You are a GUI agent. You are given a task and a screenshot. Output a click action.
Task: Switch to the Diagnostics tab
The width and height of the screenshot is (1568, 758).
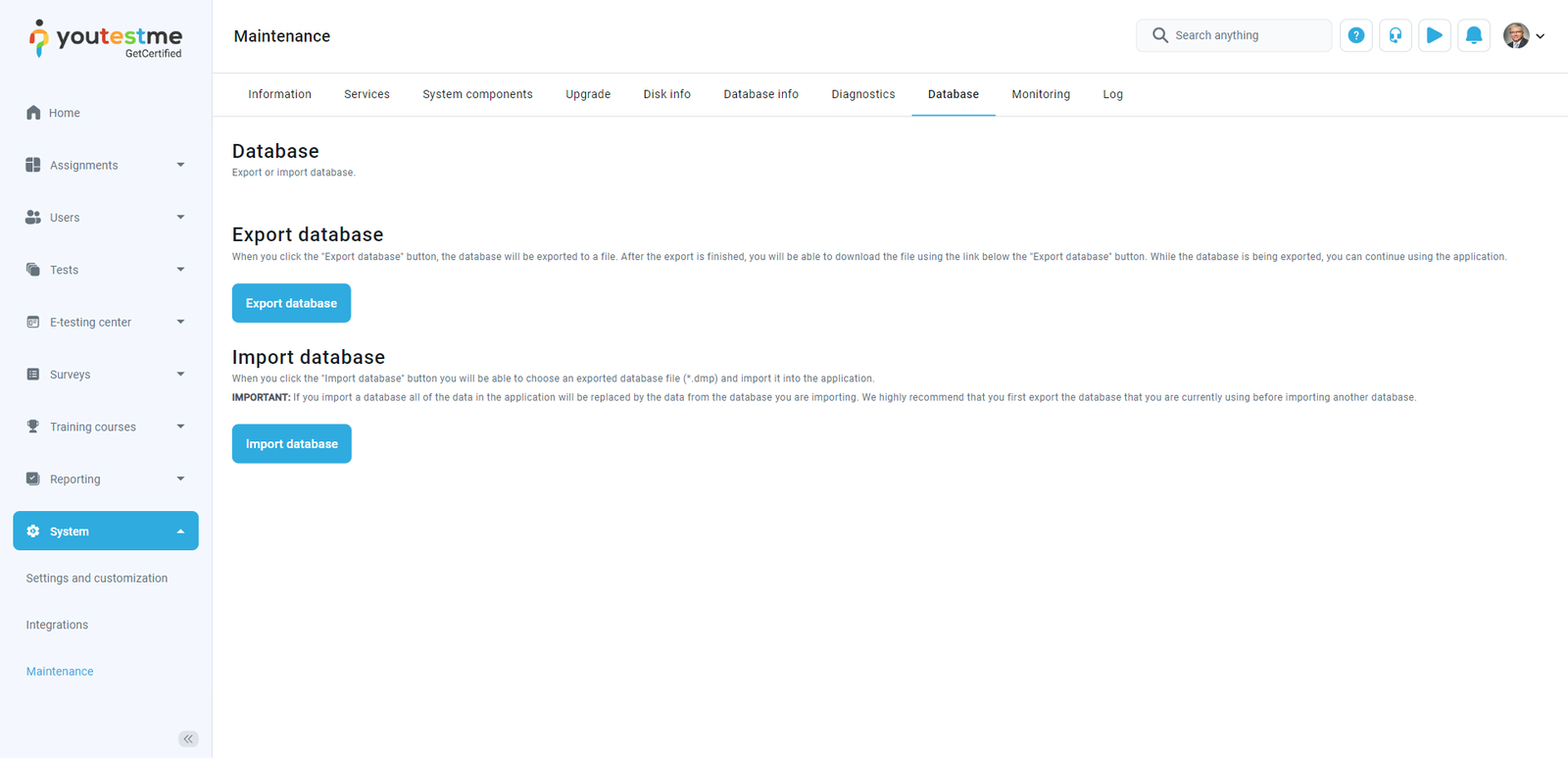(x=862, y=94)
